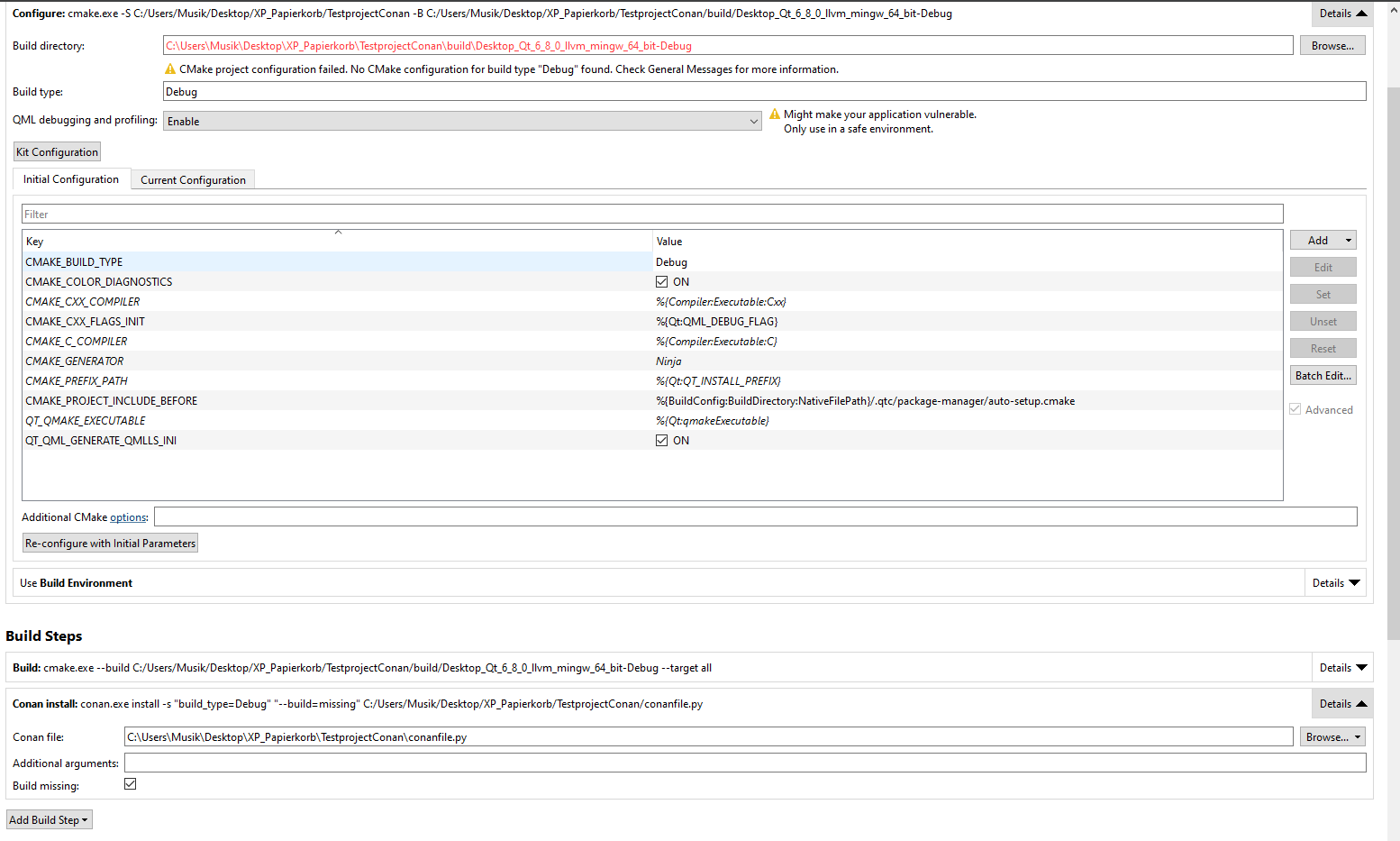Image resolution: width=1400 pixels, height=841 pixels.
Task: Collapse the Configure section Details
Action: pos(1342,14)
